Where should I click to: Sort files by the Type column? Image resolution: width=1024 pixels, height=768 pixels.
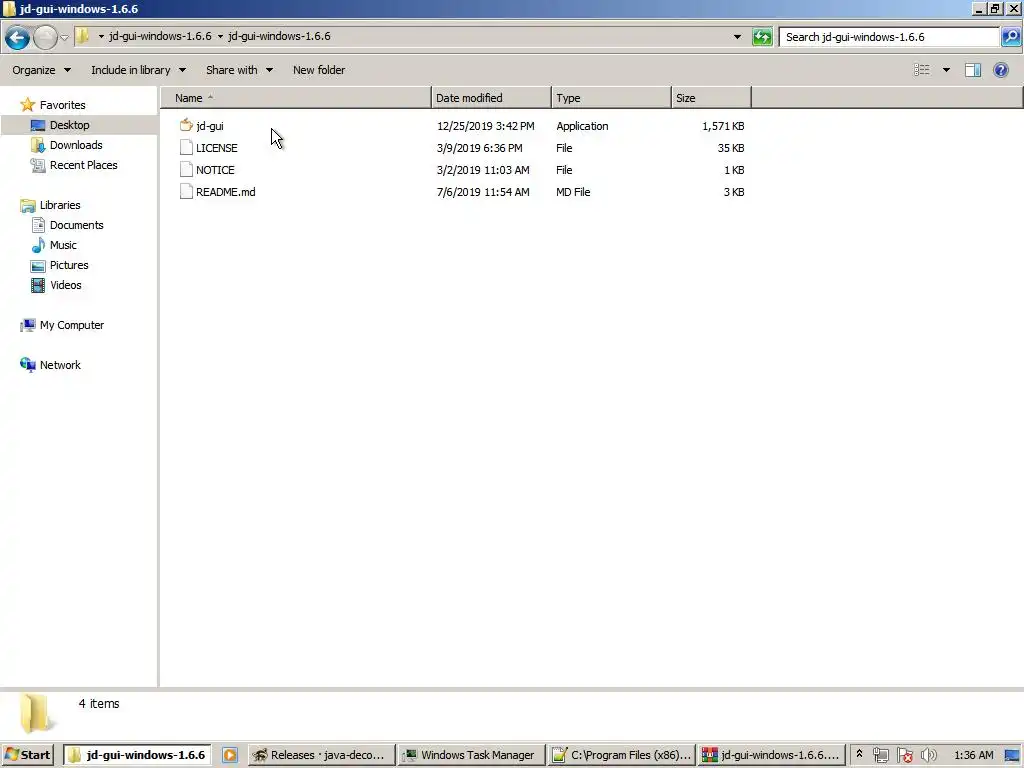coord(611,98)
